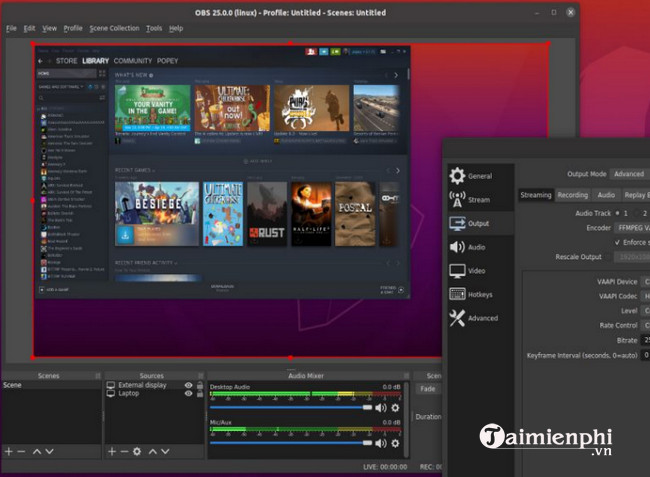The height and width of the screenshot is (477, 650).
Task: Pop out the Sources dock icon
Action: pyautogui.click(x=201, y=376)
